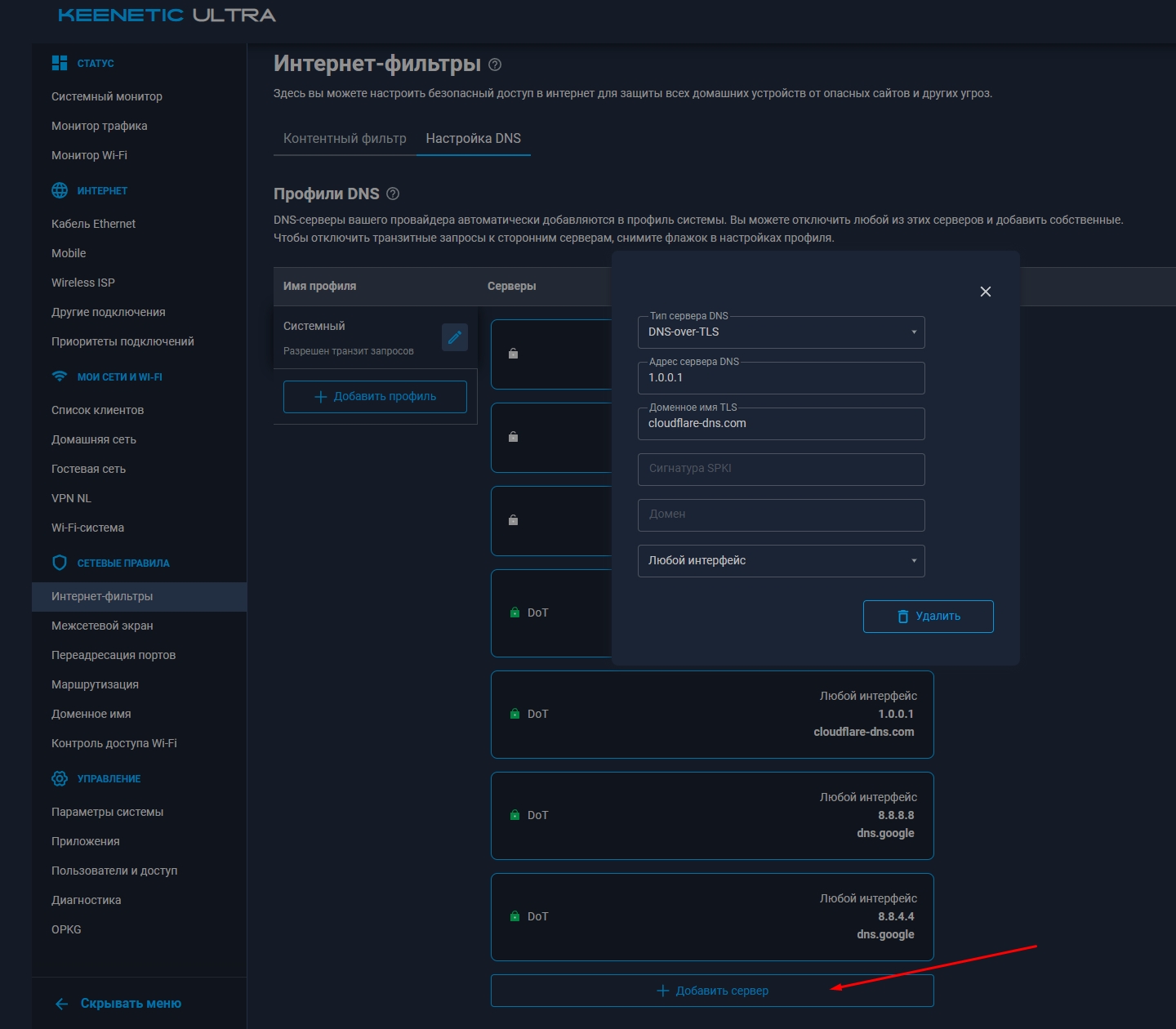Click the green DoT lock icon on 8.8.8.8 server
The width and height of the screenshot is (1176, 1029).
515,814
